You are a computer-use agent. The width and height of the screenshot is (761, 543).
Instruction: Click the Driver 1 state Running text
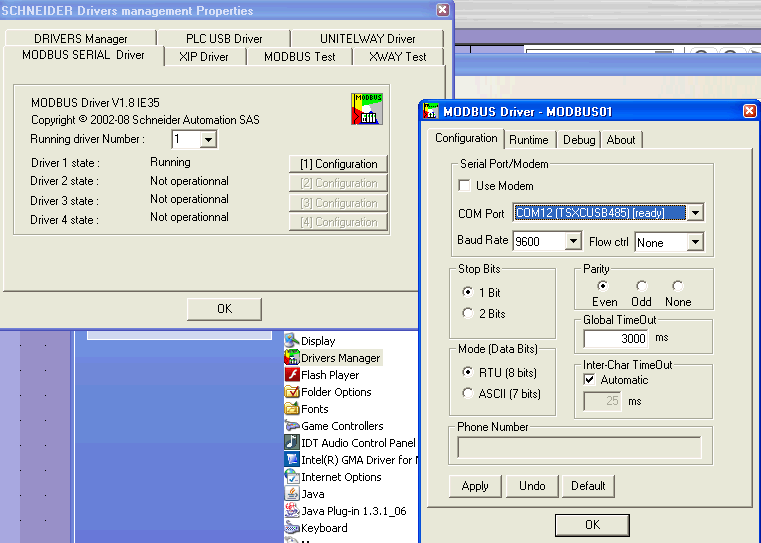point(170,162)
